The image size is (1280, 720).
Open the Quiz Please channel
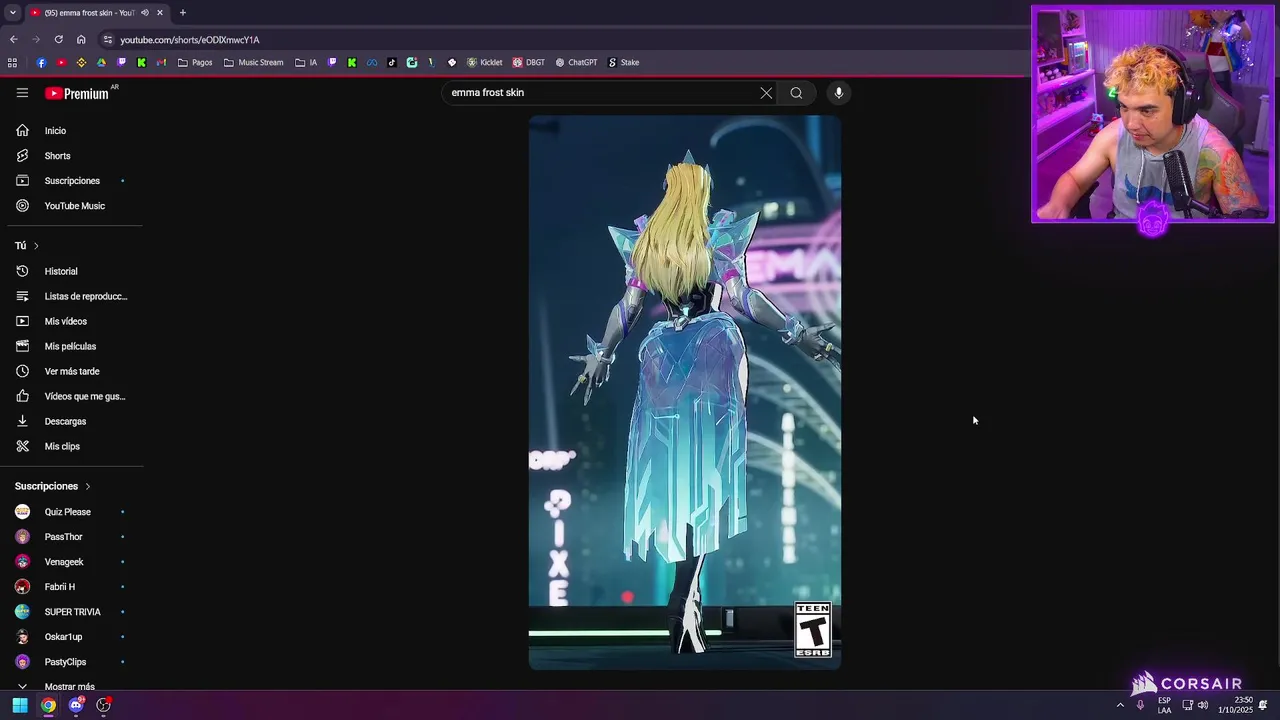70,512
